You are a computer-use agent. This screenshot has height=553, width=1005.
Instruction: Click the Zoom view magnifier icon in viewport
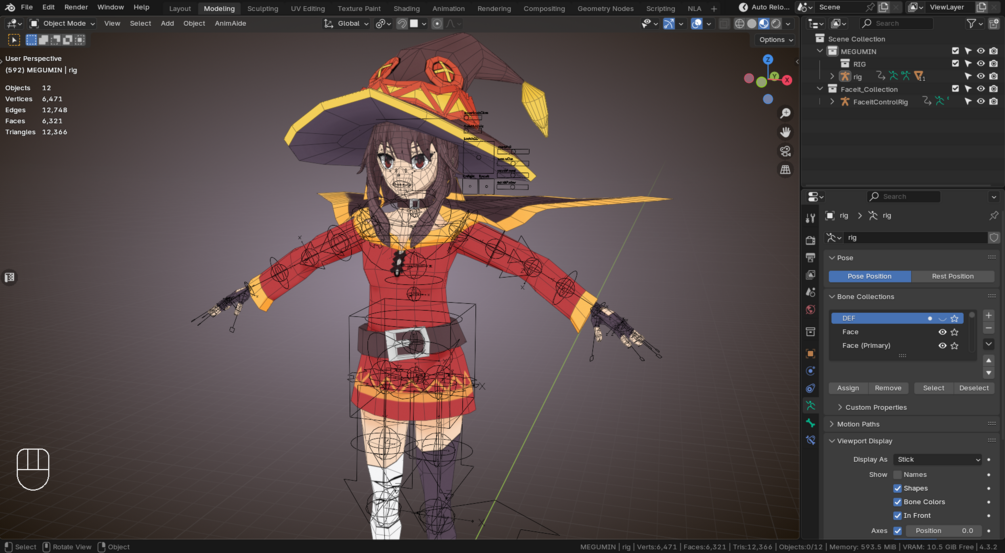785,113
